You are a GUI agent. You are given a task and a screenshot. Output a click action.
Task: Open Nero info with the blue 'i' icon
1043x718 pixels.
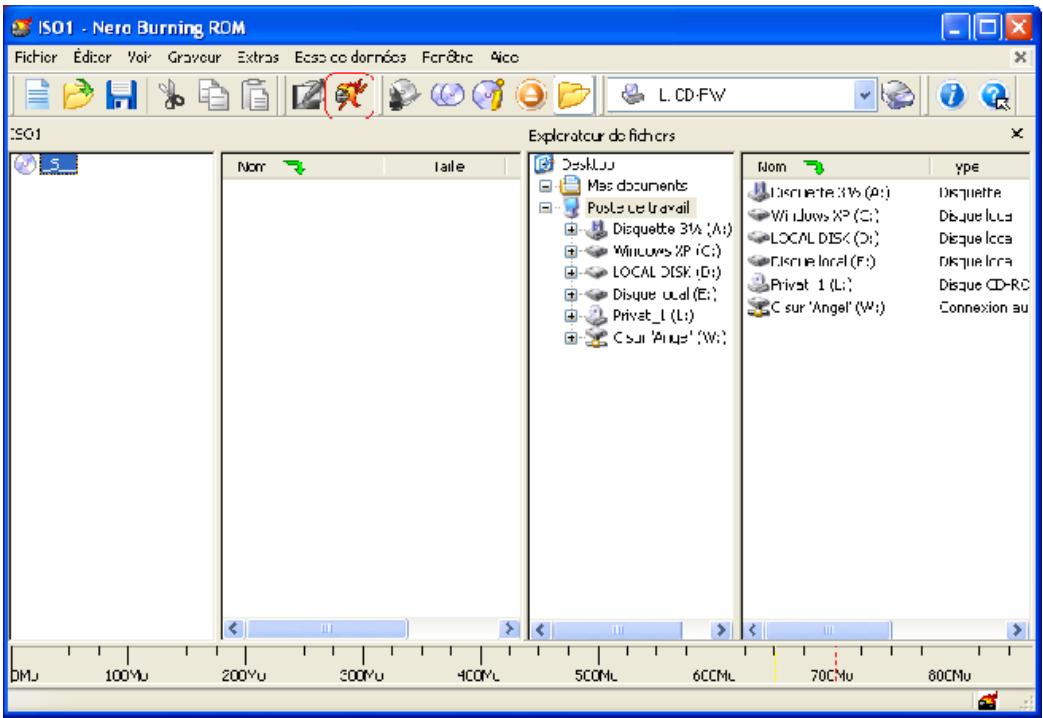952,96
